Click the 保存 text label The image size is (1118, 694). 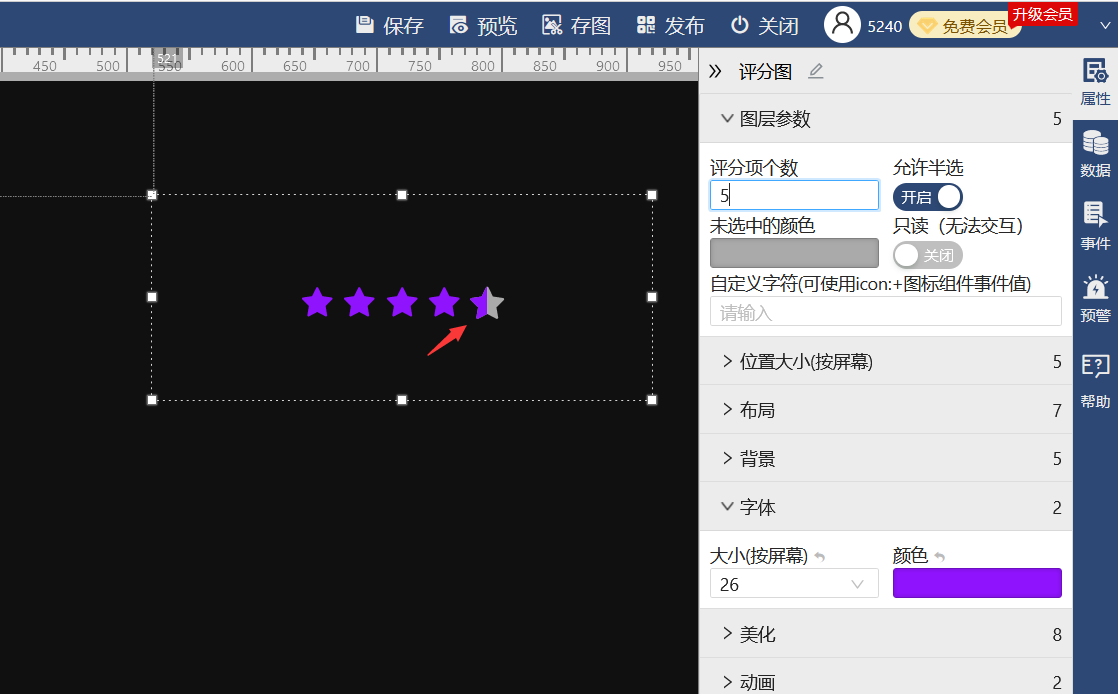click(404, 26)
